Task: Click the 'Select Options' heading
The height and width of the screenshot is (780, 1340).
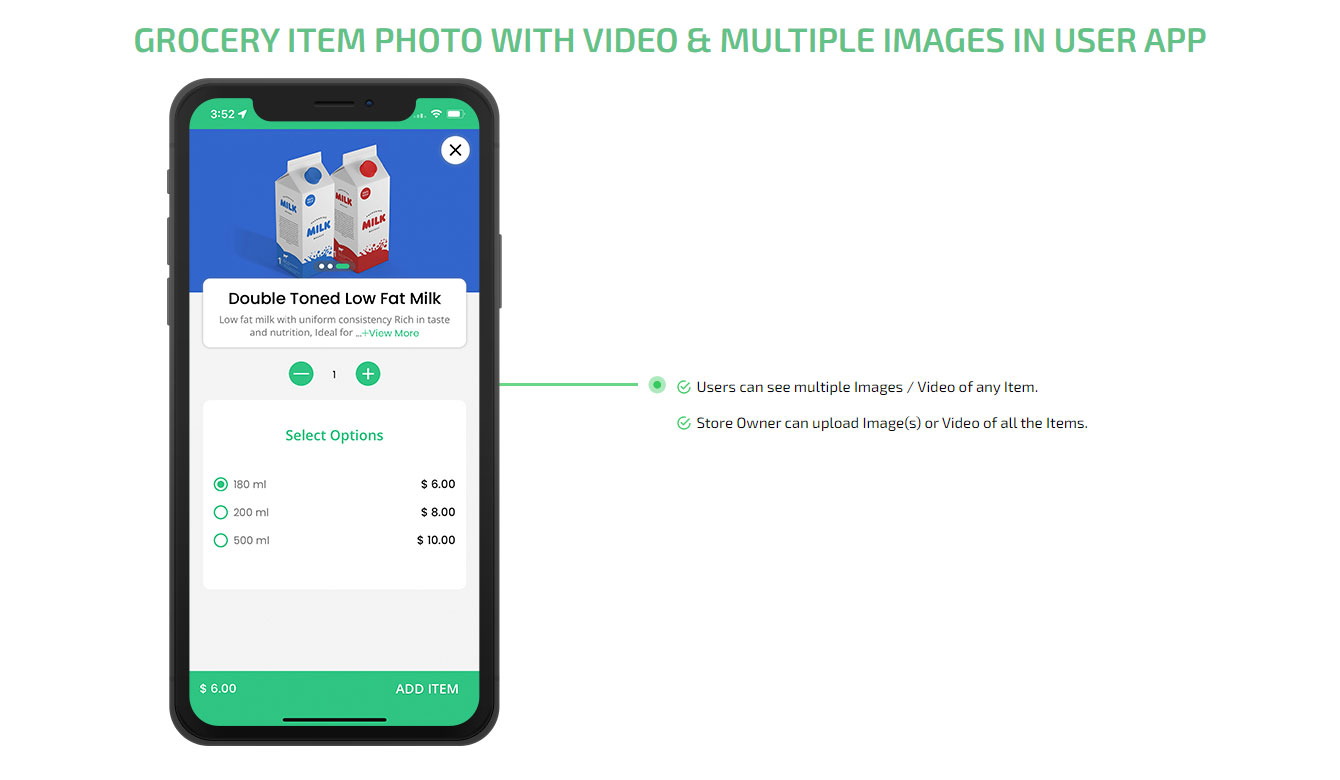Action: pyautogui.click(x=334, y=435)
